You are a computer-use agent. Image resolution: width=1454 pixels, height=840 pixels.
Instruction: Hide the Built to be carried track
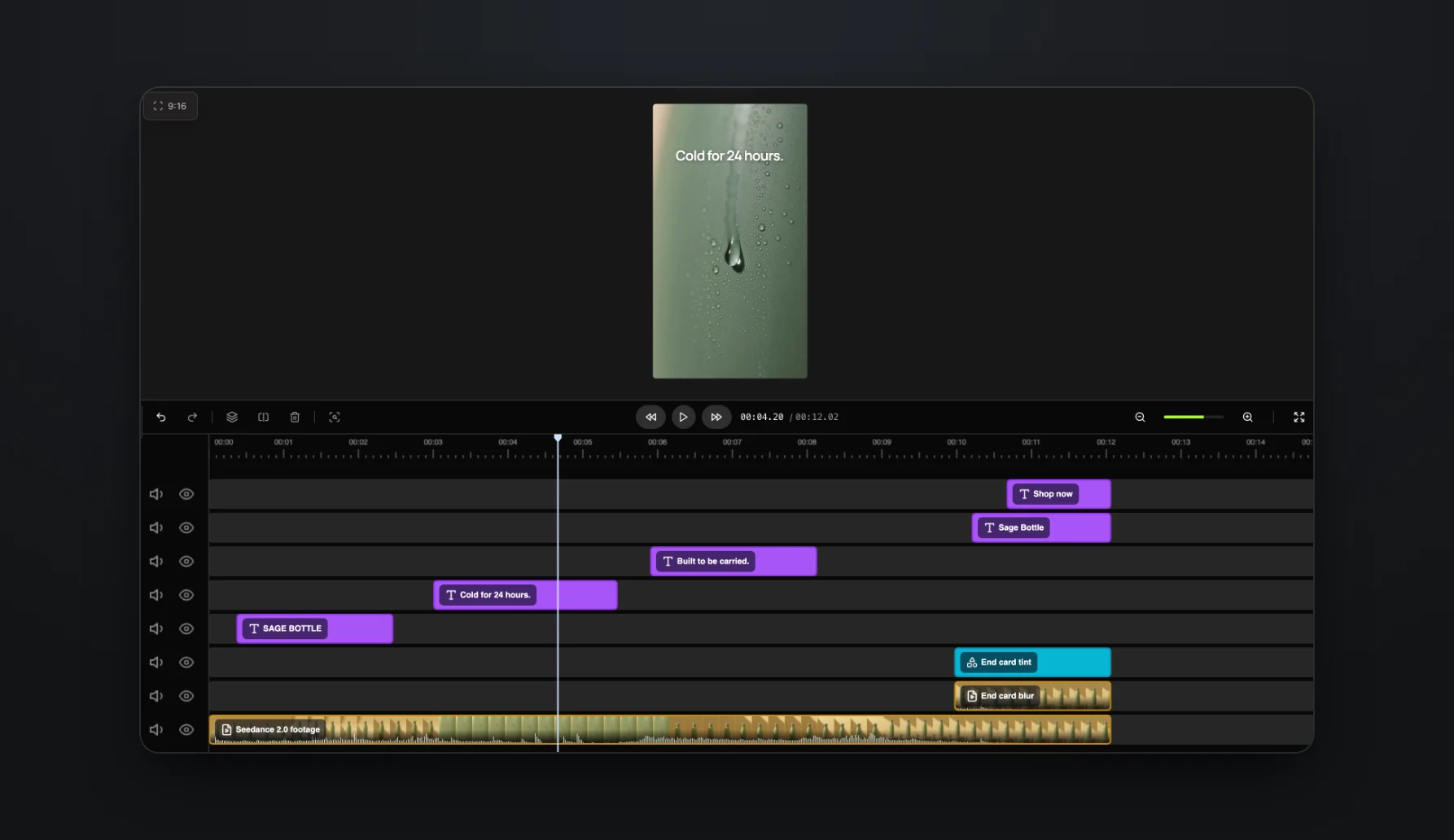tap(186, 562)
